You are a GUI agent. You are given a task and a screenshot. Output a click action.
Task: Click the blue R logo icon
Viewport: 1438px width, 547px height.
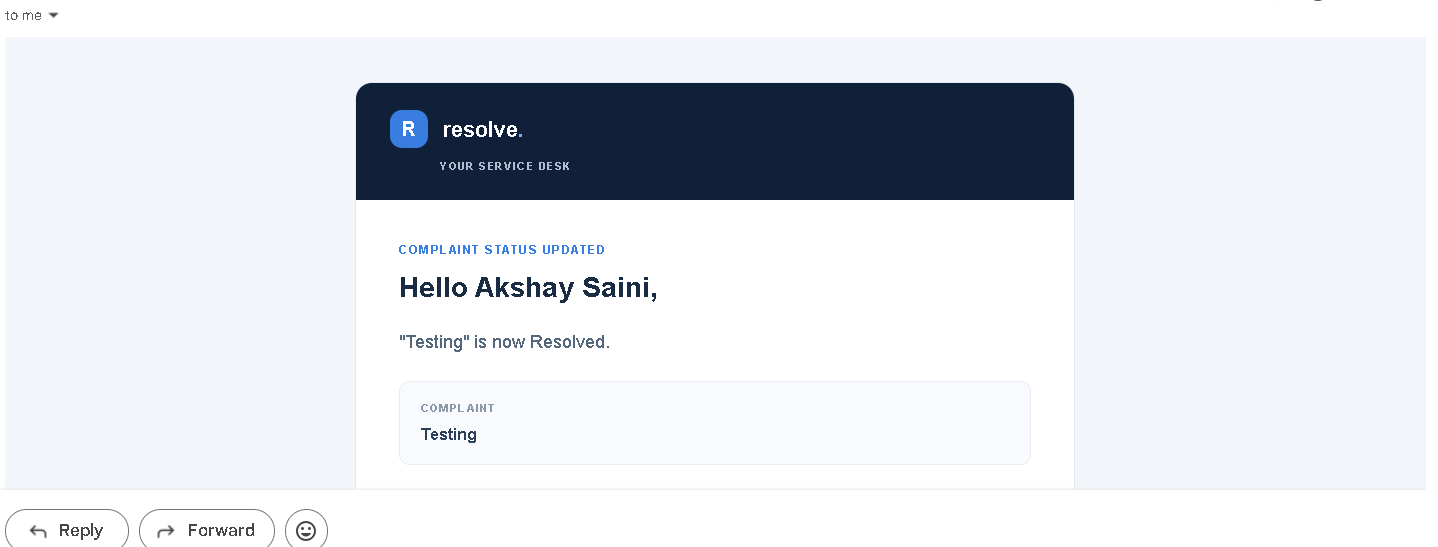[x=409, y=129]
